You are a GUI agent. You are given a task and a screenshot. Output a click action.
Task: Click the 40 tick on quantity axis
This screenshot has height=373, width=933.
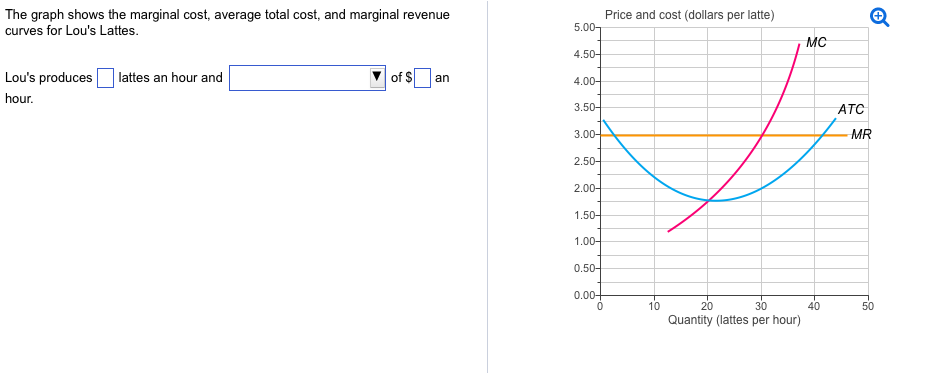(815, 306)
